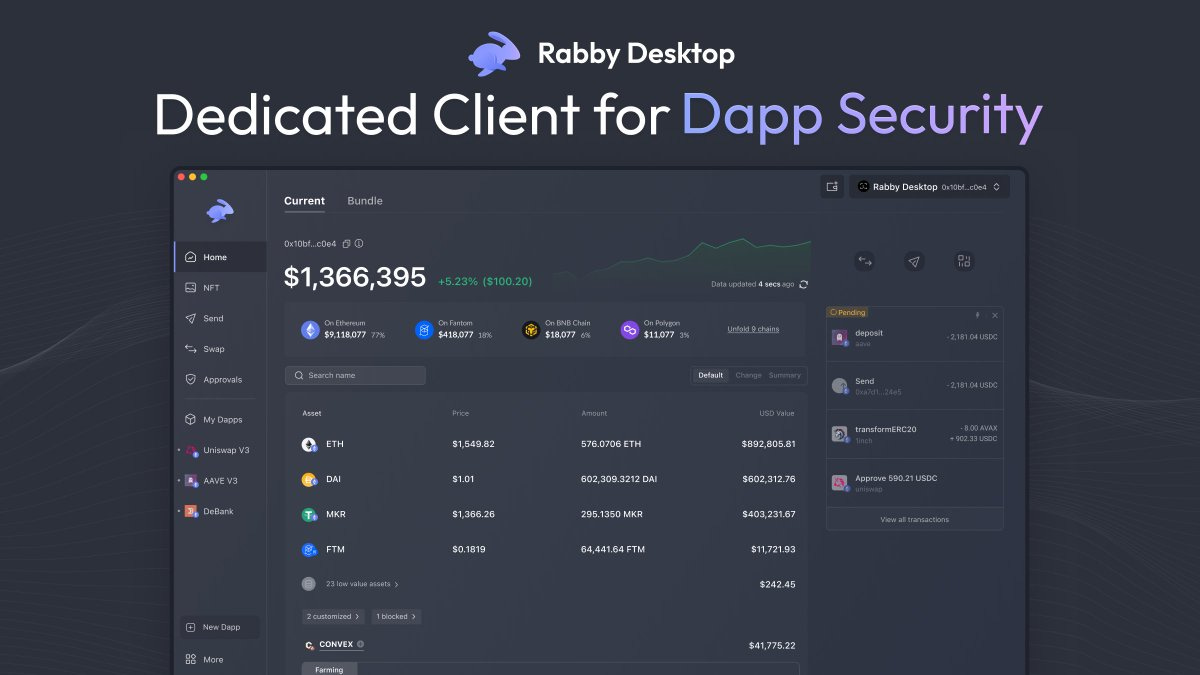This screenshot has width=1200, height=675.
Task: Select the BNB Chain balance
Action: pos(557,330)
